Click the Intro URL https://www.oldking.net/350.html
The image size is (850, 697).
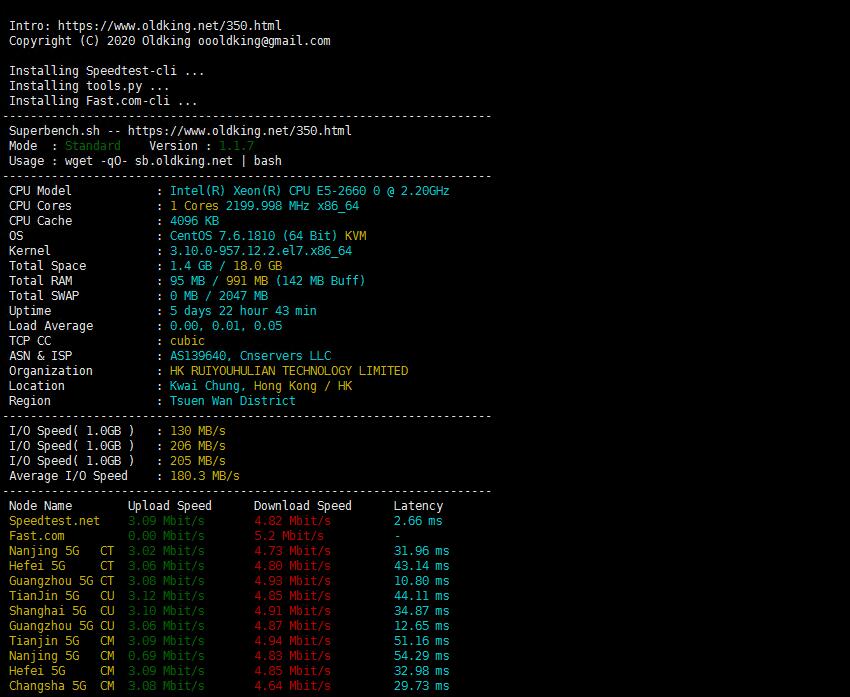pyautogui.click(x=169, y=25)
